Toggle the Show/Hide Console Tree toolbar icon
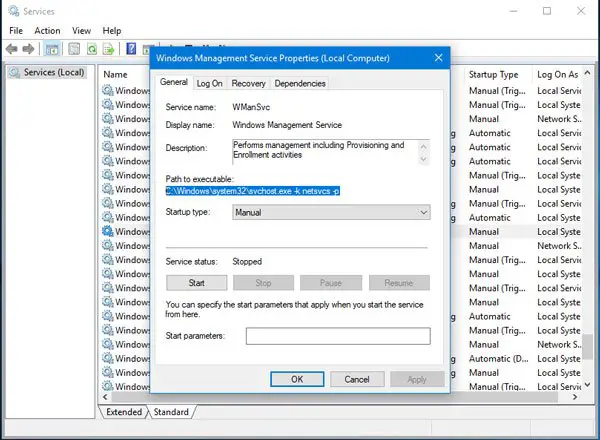Image resolution: width=600 pixels, height=440 pixels. click(x=52, y=49)
